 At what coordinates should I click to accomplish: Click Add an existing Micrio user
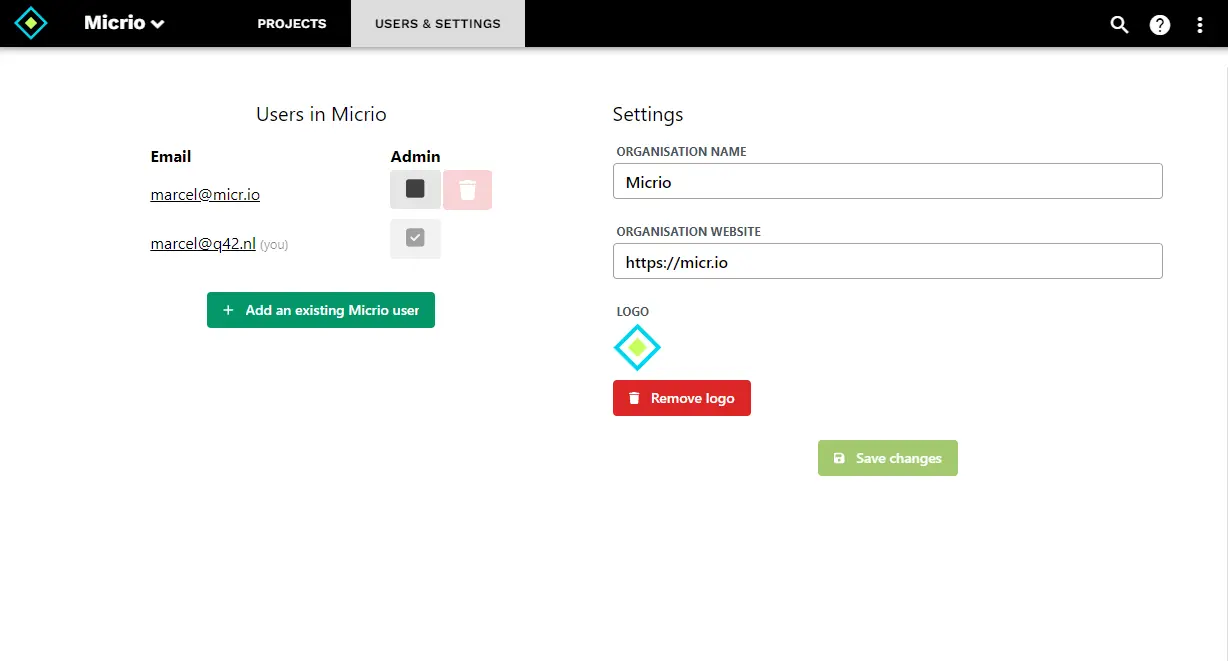coord(321,310)
